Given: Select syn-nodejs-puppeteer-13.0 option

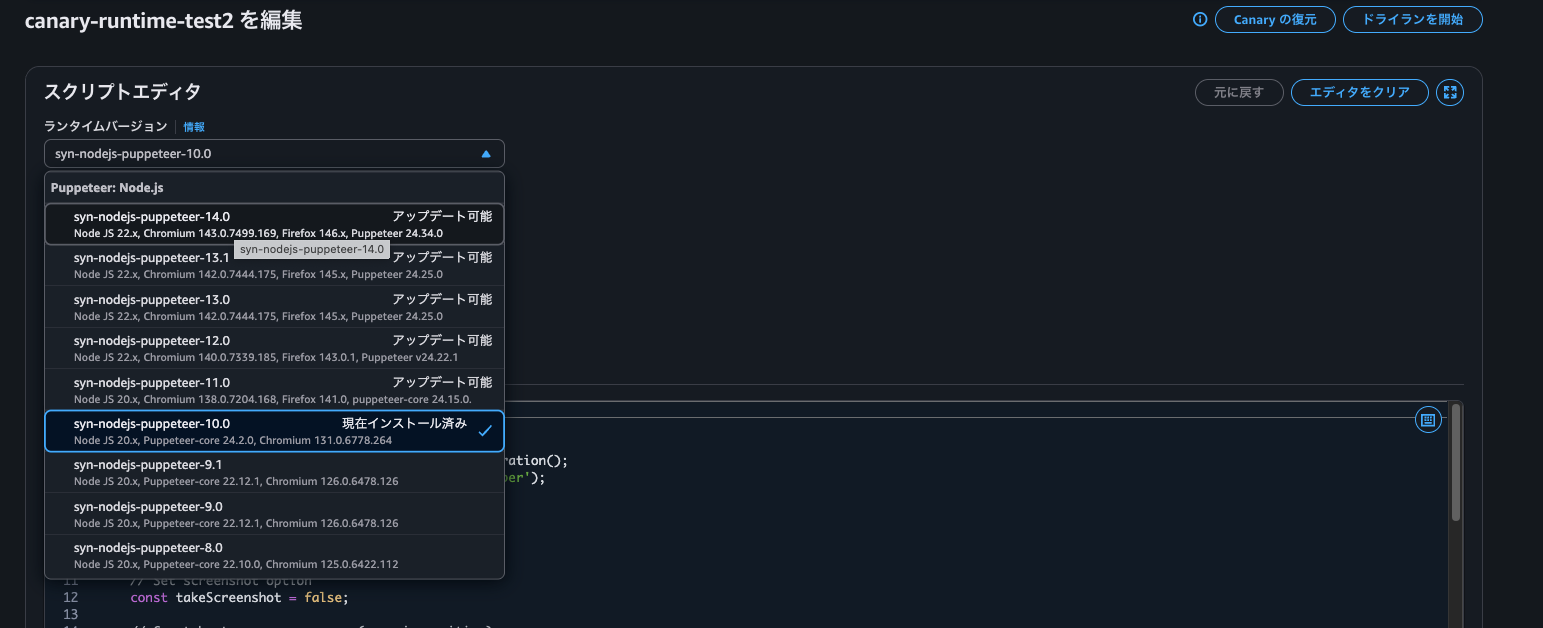Looking at the screenshot, I should click(274, 307).
